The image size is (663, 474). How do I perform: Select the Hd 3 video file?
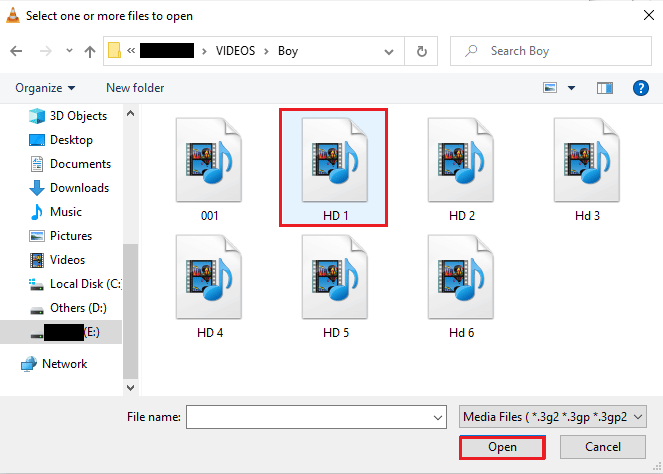587,168
